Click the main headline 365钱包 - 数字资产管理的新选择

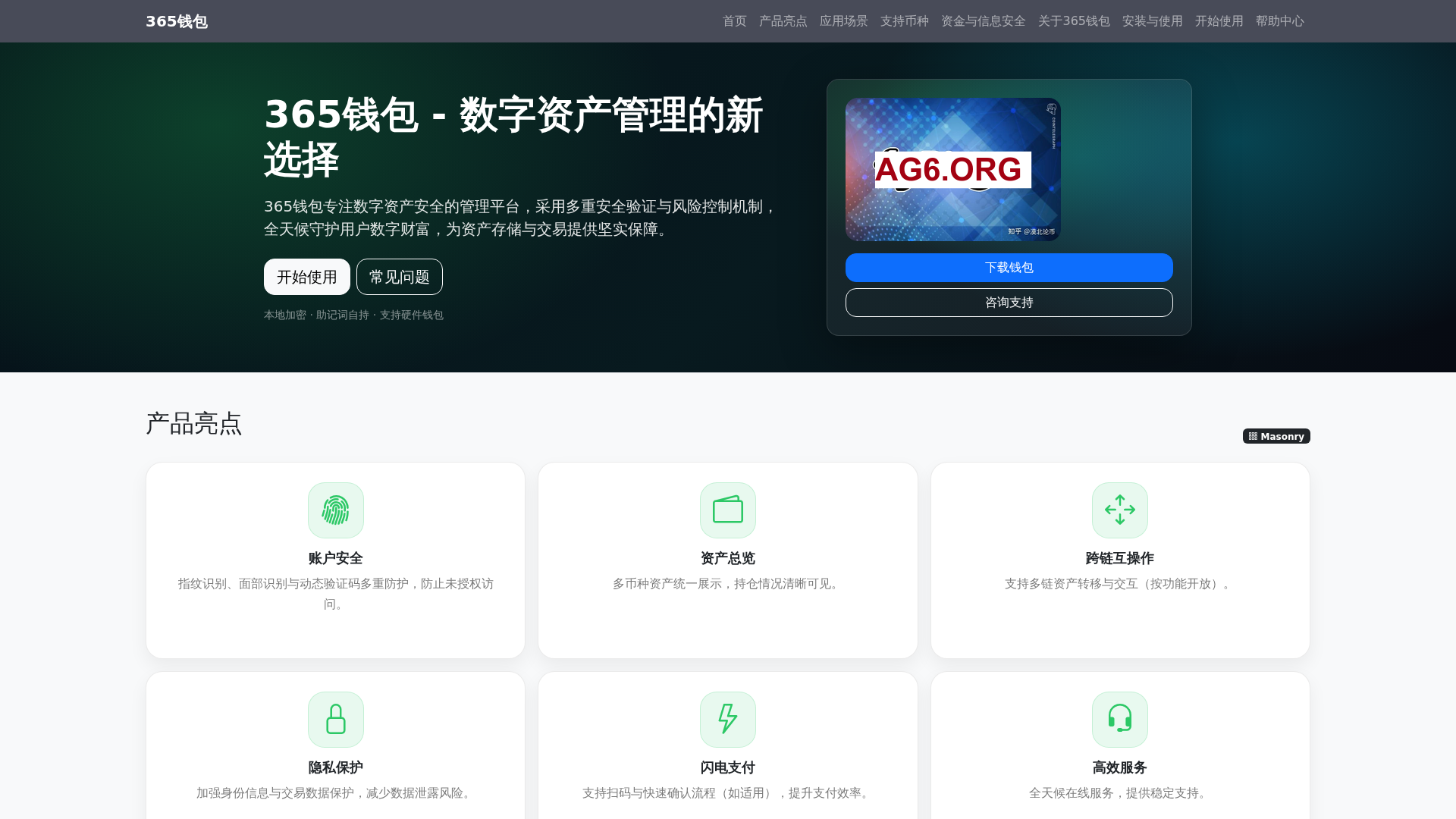(x=513, y=137)
